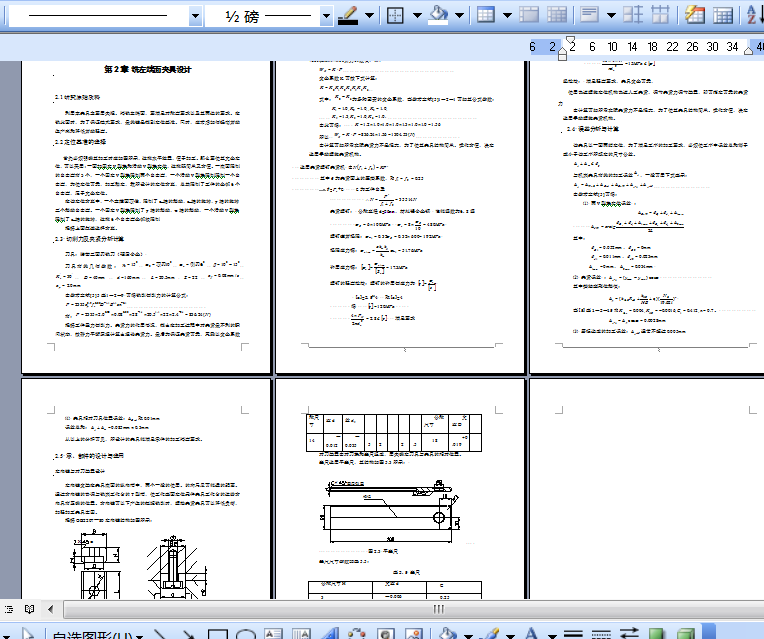Open 3-D Style icon
Viewport: 764px width, 639px height.
tap(686, 634)
